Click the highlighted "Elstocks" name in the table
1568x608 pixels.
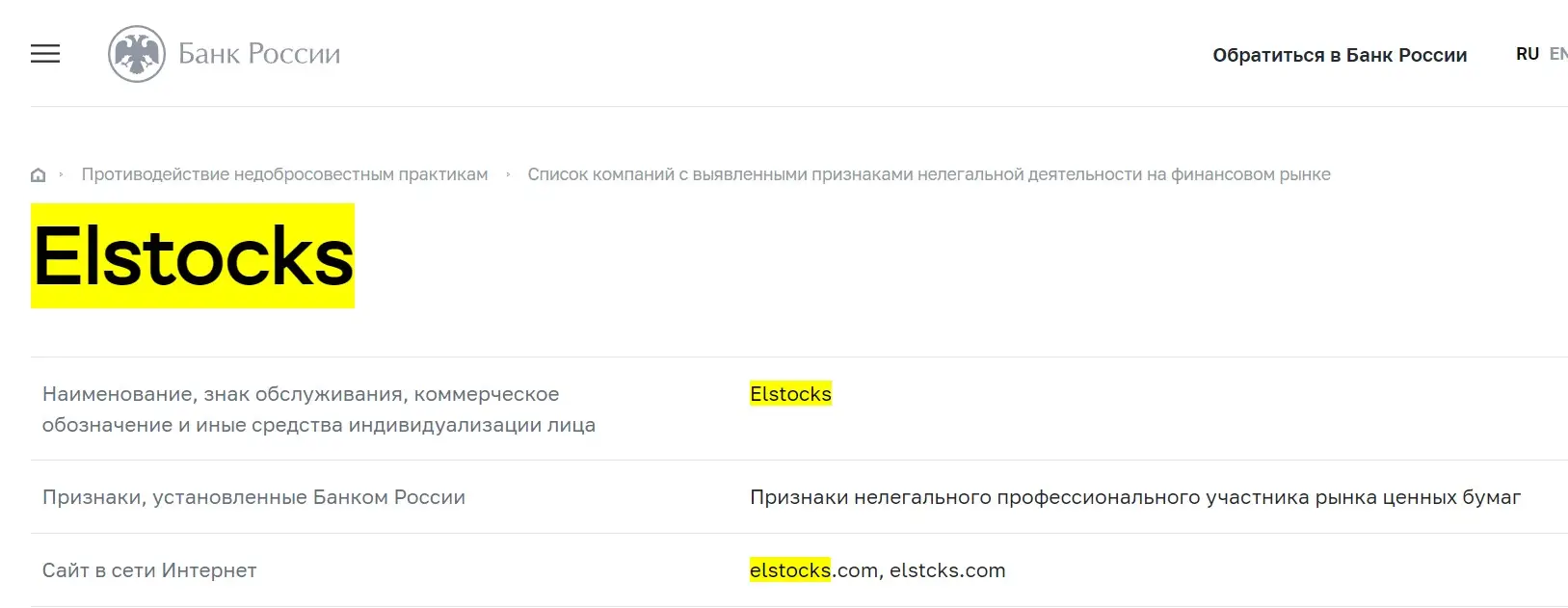coord(790,393)
